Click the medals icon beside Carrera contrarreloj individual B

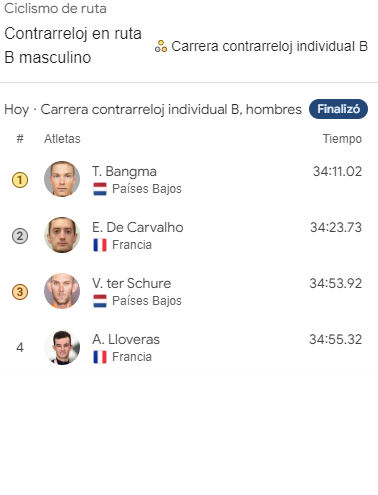tap(161, 46)
